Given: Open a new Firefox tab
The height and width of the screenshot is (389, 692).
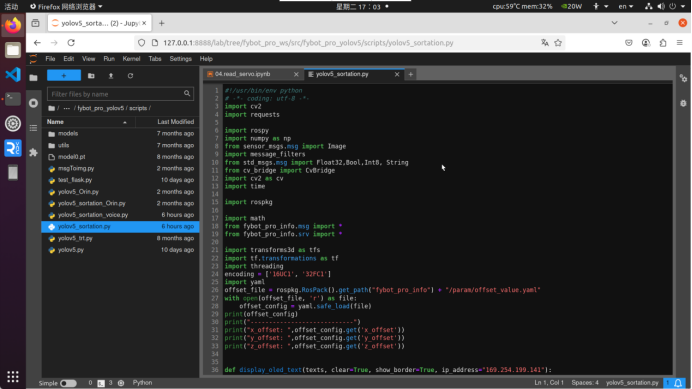Looking at the screenshot, I should (x=162, y=23).
